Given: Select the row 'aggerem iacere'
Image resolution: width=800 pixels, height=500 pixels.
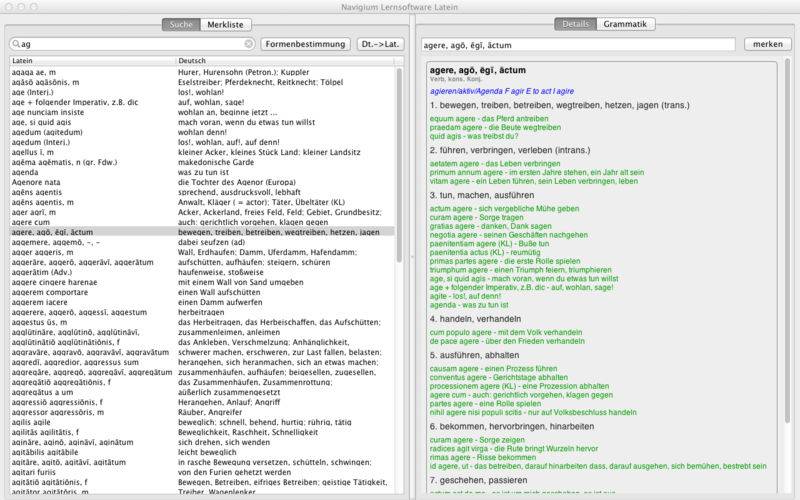Looking at the screenshot, I should (202, 303).
